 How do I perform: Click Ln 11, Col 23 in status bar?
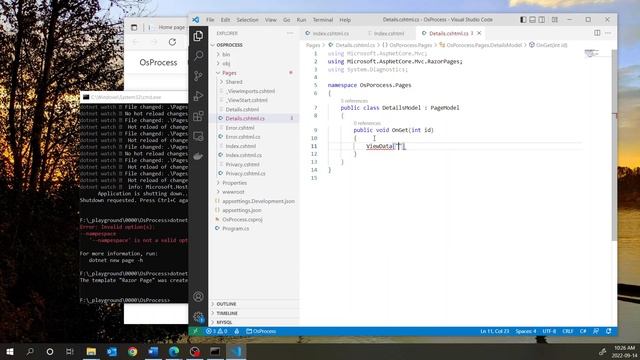click(x=494, y=331)
